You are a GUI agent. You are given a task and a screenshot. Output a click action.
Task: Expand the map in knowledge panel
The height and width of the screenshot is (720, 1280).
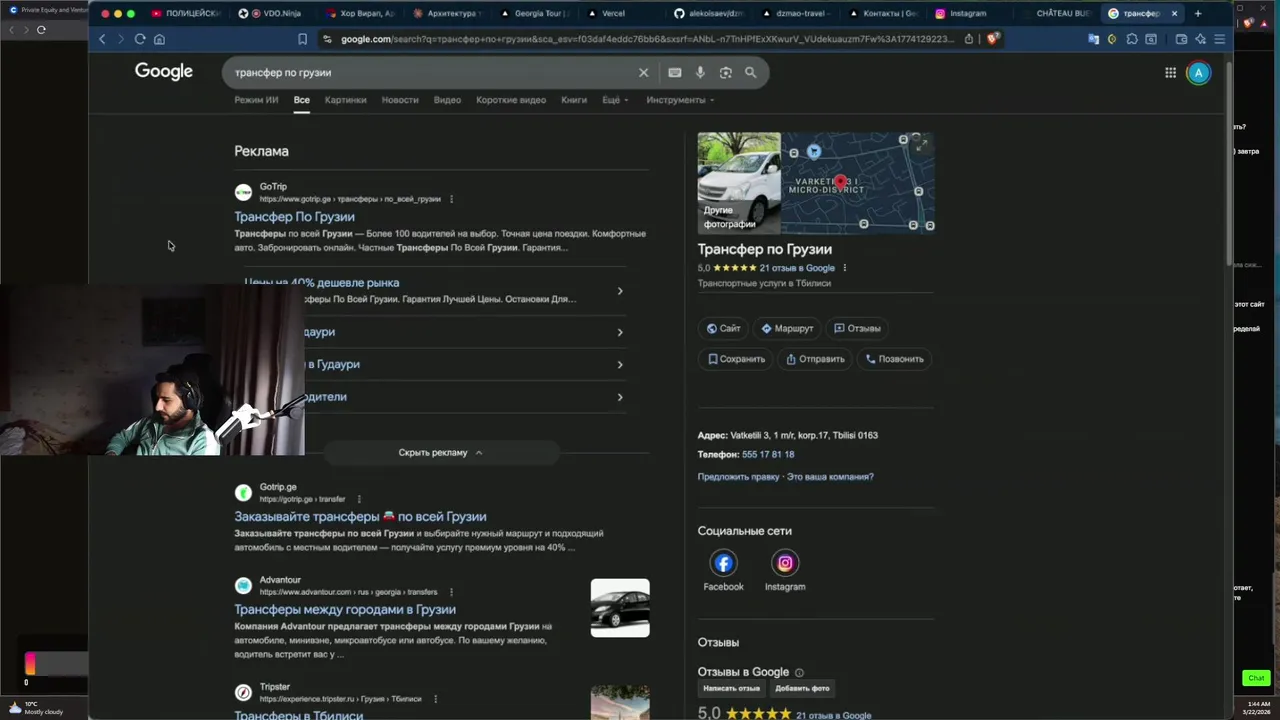pyautogui.click(x=920, y=144)
